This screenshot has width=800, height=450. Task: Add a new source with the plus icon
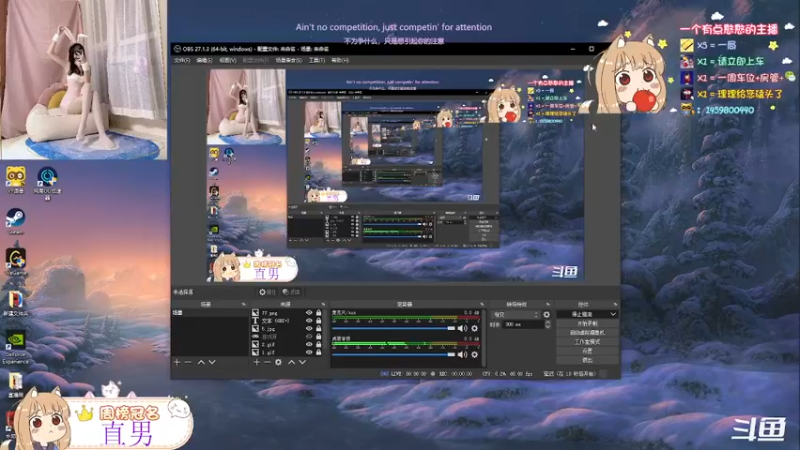tap(256, 362)
